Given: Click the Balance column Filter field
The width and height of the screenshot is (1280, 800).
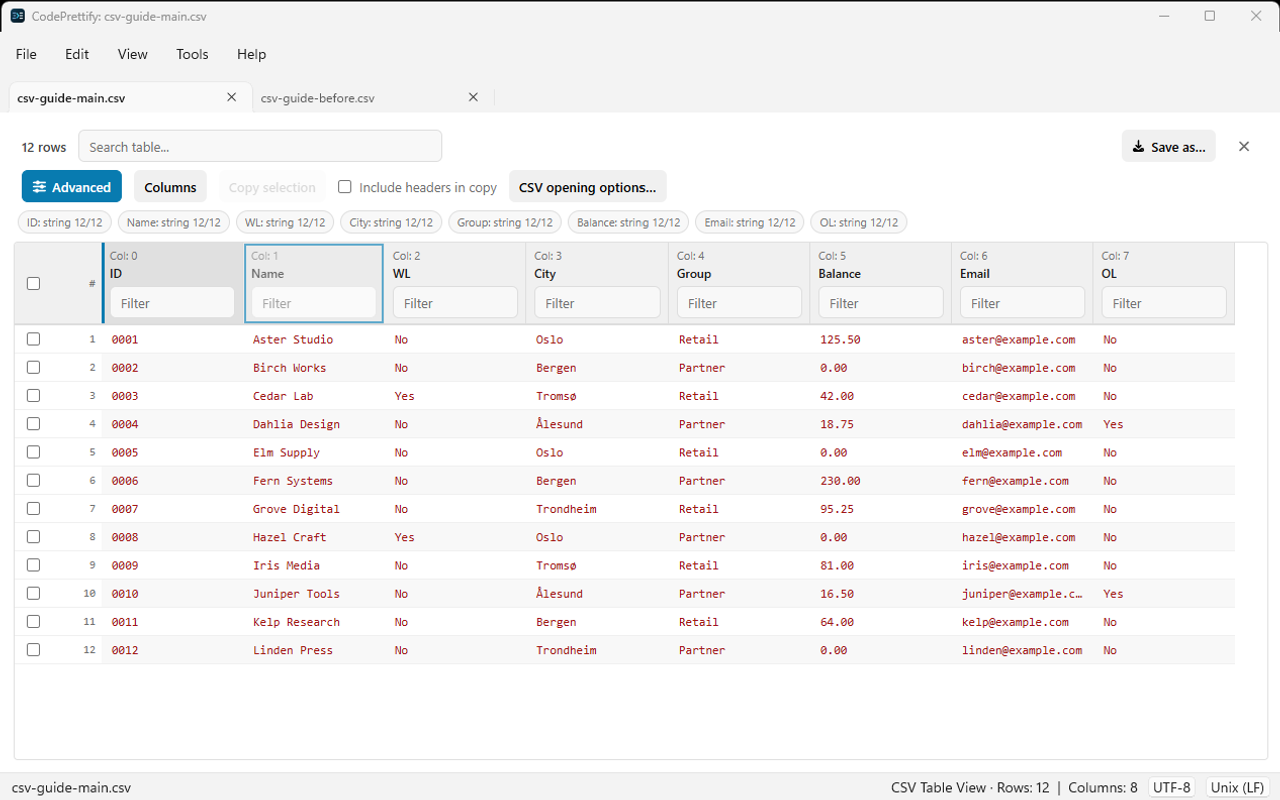Looking at the screenshot, I should click(x=881, y=303).
